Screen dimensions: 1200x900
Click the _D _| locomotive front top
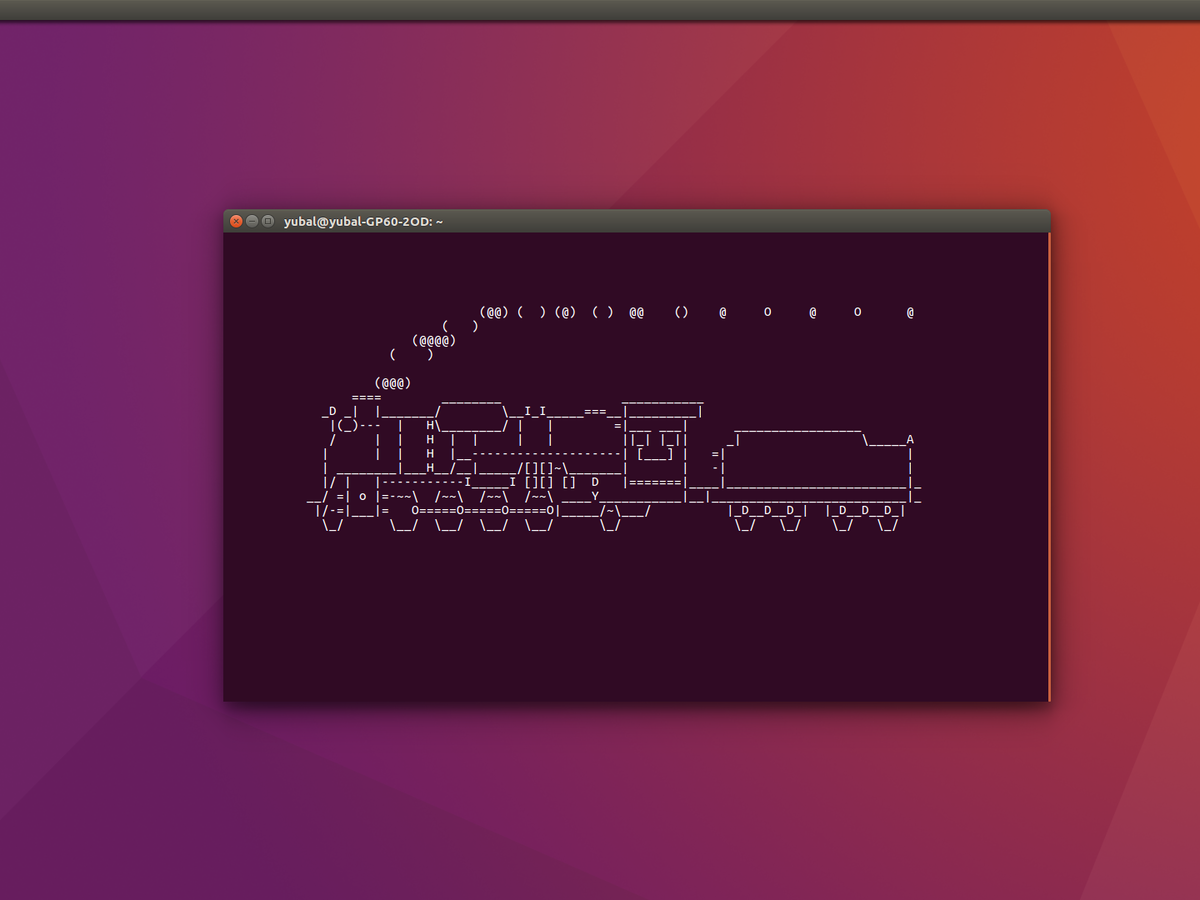coord(340,411)
